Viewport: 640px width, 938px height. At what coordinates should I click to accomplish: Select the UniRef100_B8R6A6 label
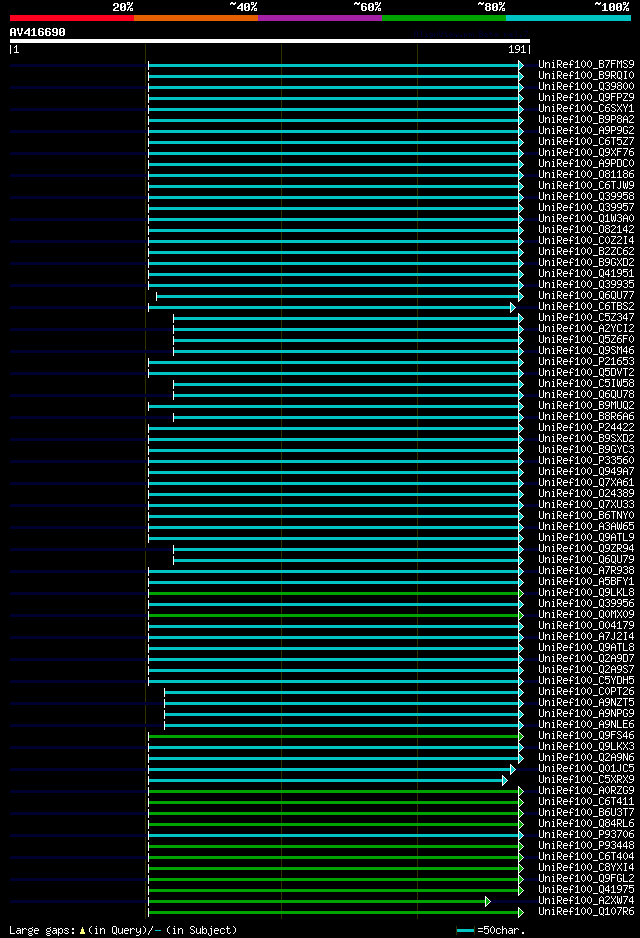[586, 416]
